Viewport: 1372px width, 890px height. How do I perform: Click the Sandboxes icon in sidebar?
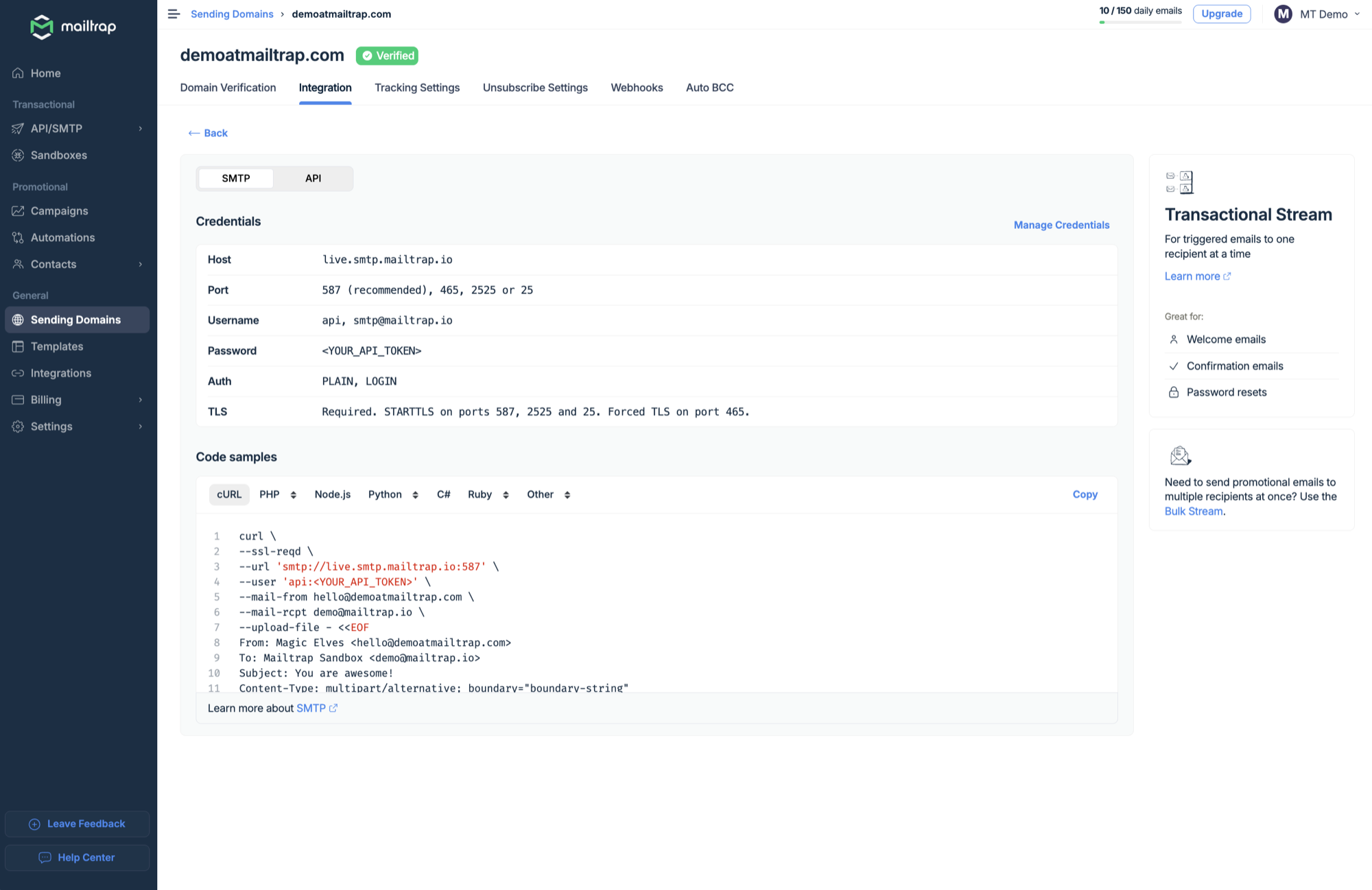tap(19, 155)
